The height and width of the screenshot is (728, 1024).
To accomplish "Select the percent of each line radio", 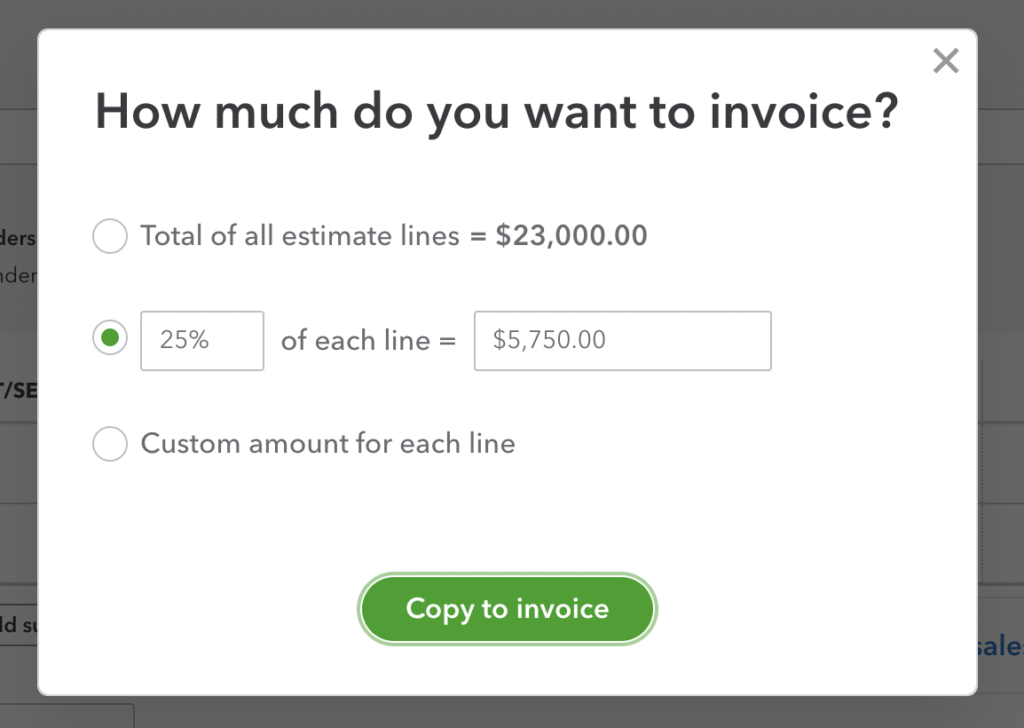I will point(110,339).
